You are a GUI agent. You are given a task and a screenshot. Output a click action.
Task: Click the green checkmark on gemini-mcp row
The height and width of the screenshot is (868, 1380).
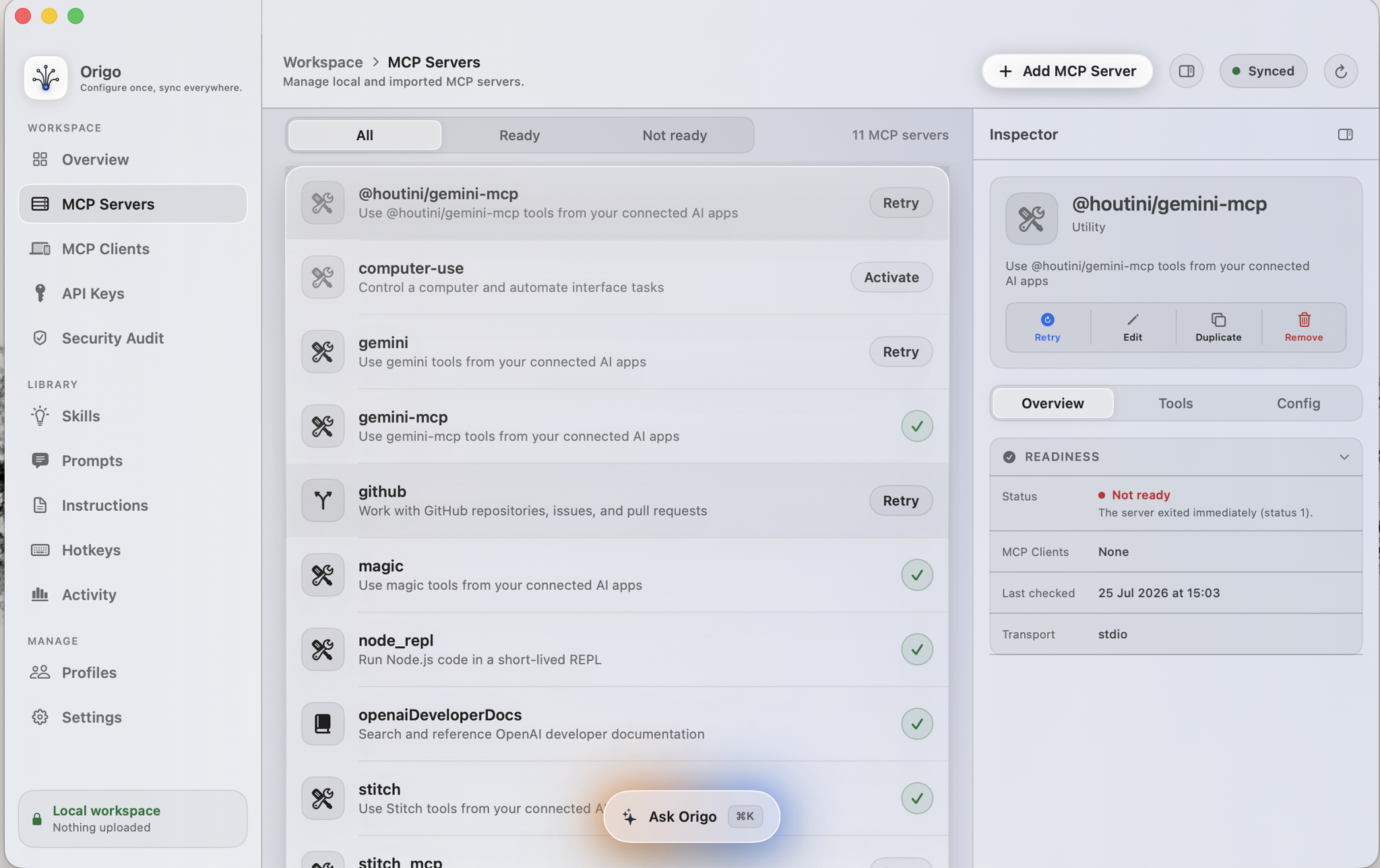917,426
